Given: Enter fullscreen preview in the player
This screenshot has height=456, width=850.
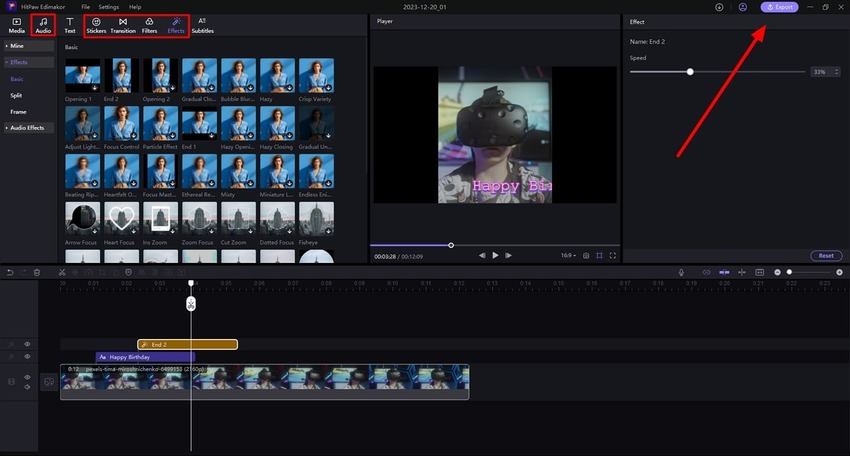Looking at the screenshot, I should (613, 255).
